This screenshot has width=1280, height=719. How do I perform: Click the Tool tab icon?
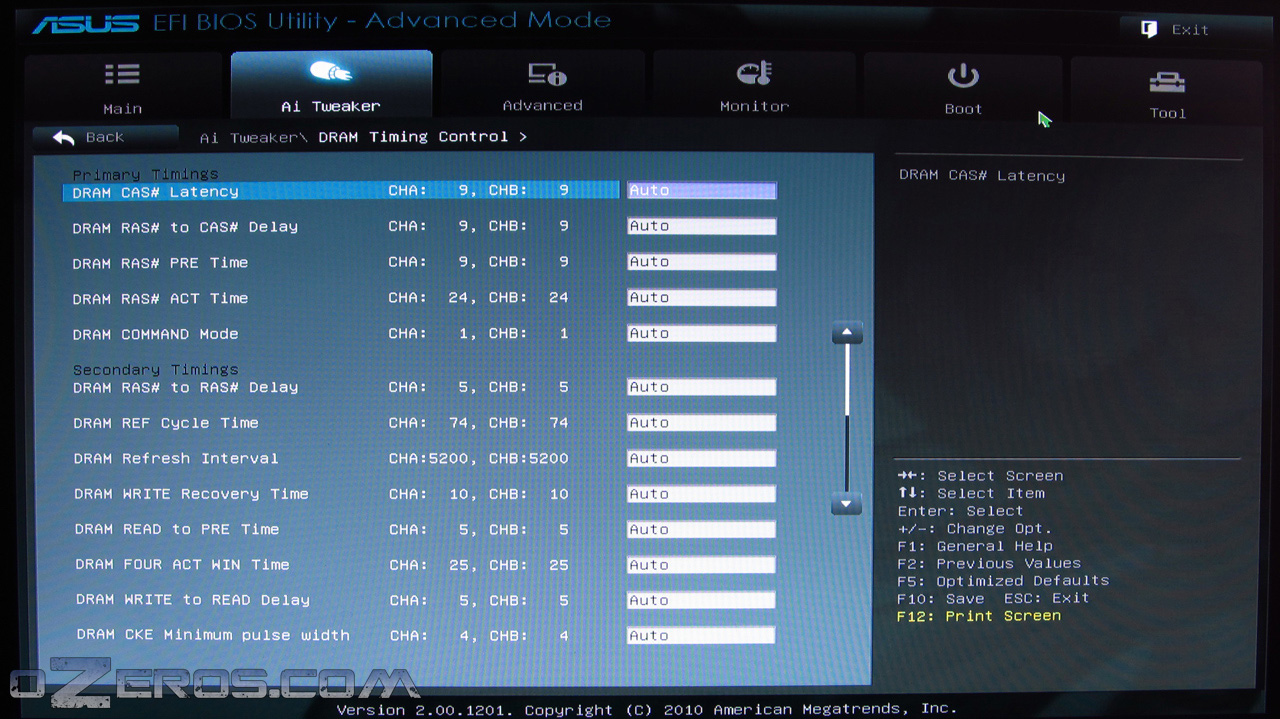(x=1167, y=82)
